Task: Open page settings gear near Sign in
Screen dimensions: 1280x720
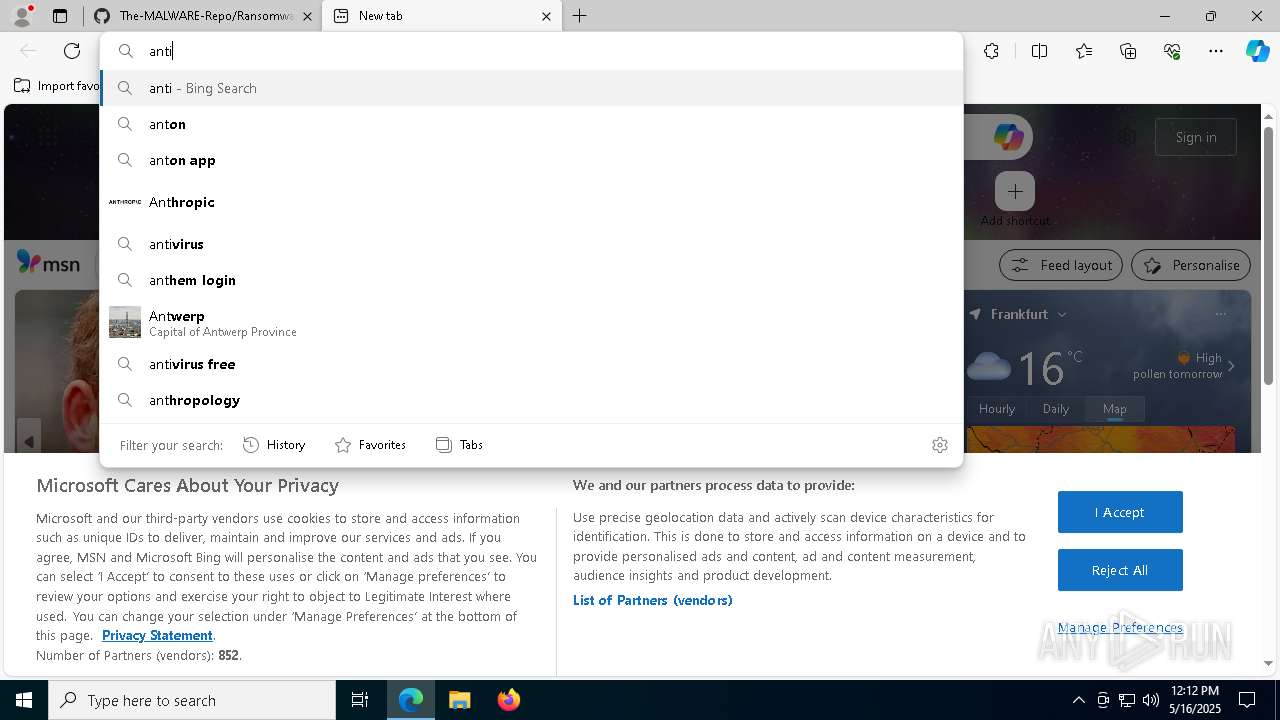Action: pyautogui.click(x=1128, y=137)
